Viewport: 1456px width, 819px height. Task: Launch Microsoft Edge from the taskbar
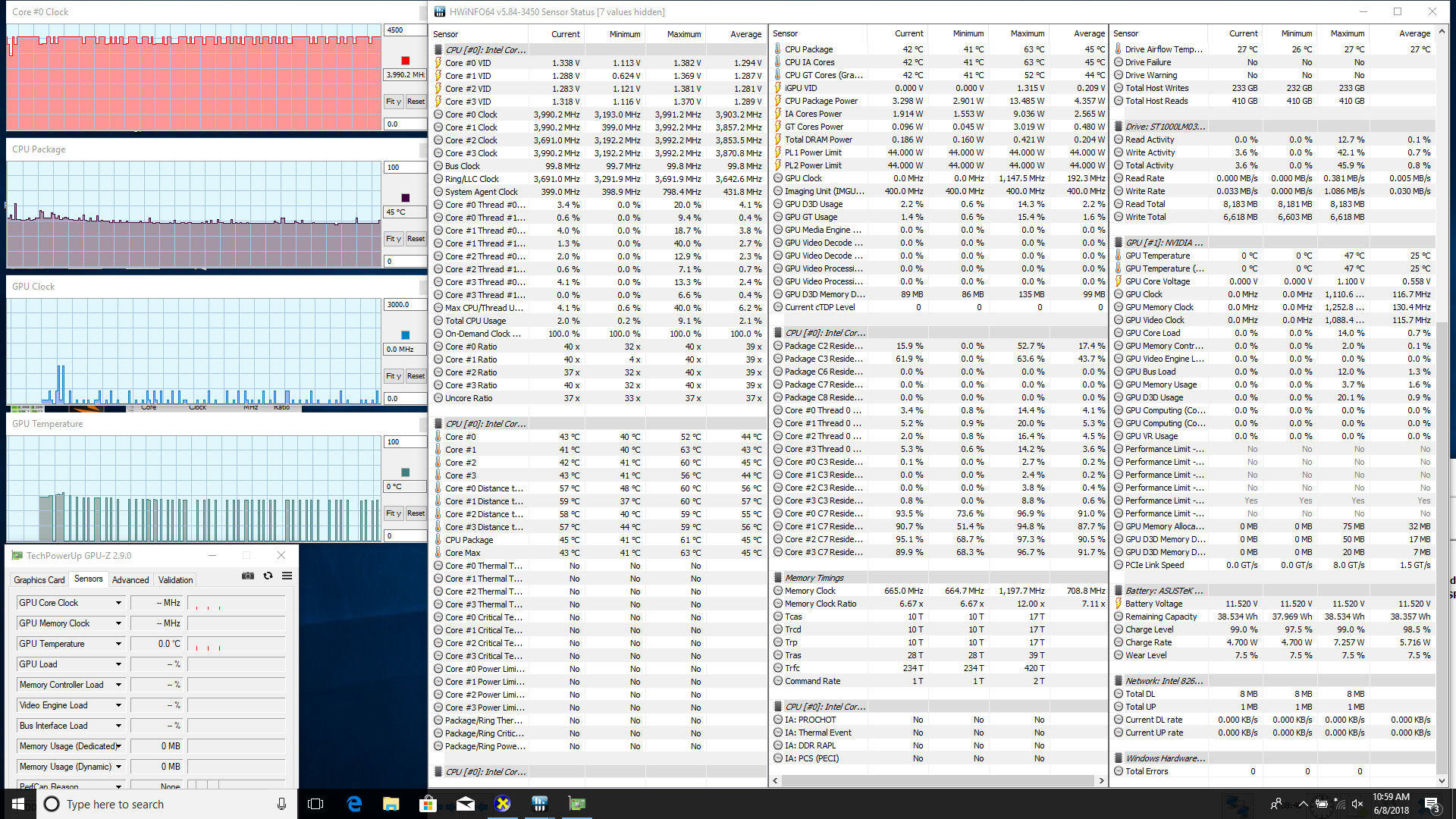tap(354, 804)
